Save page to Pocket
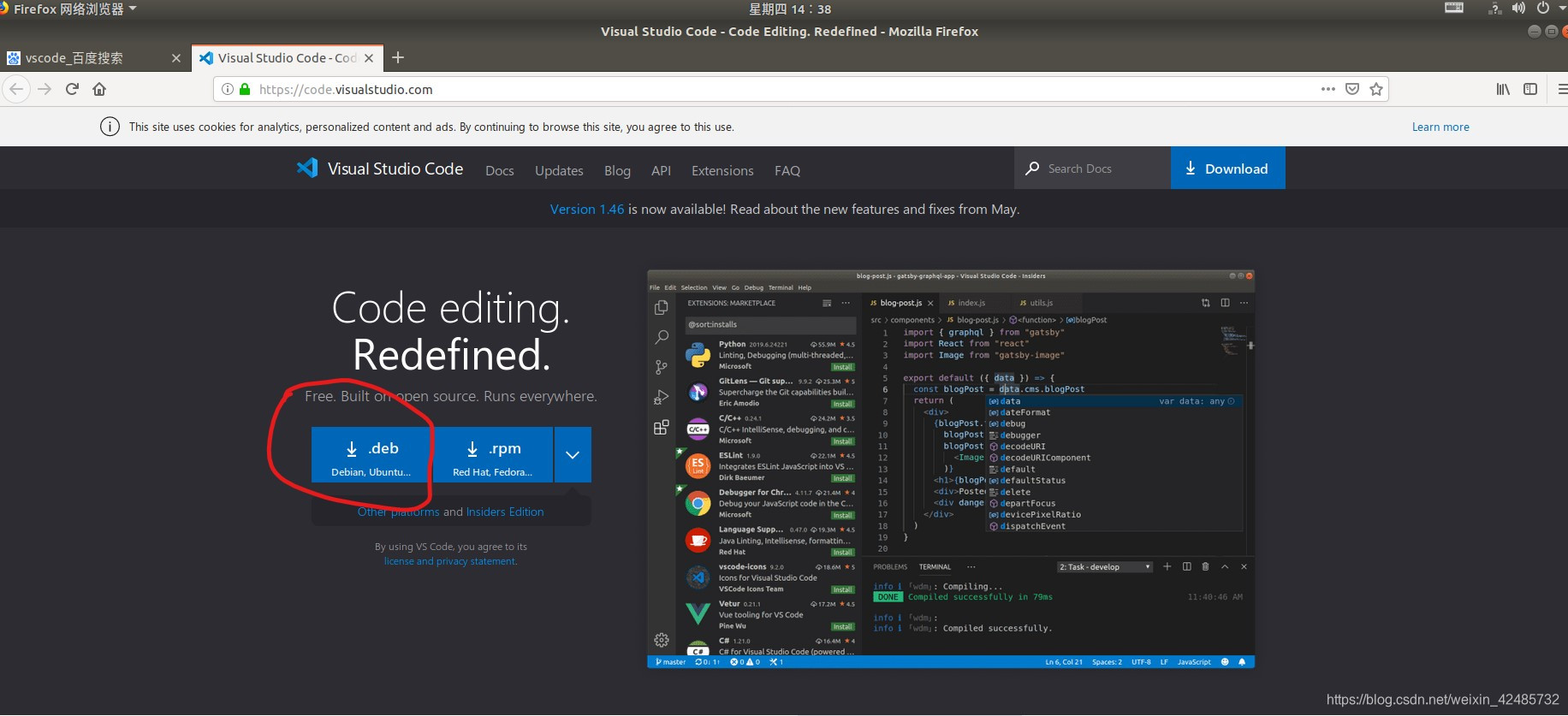Image resolution: width=1568 pixels, height=716 pixels. [x=1352, y=89]
